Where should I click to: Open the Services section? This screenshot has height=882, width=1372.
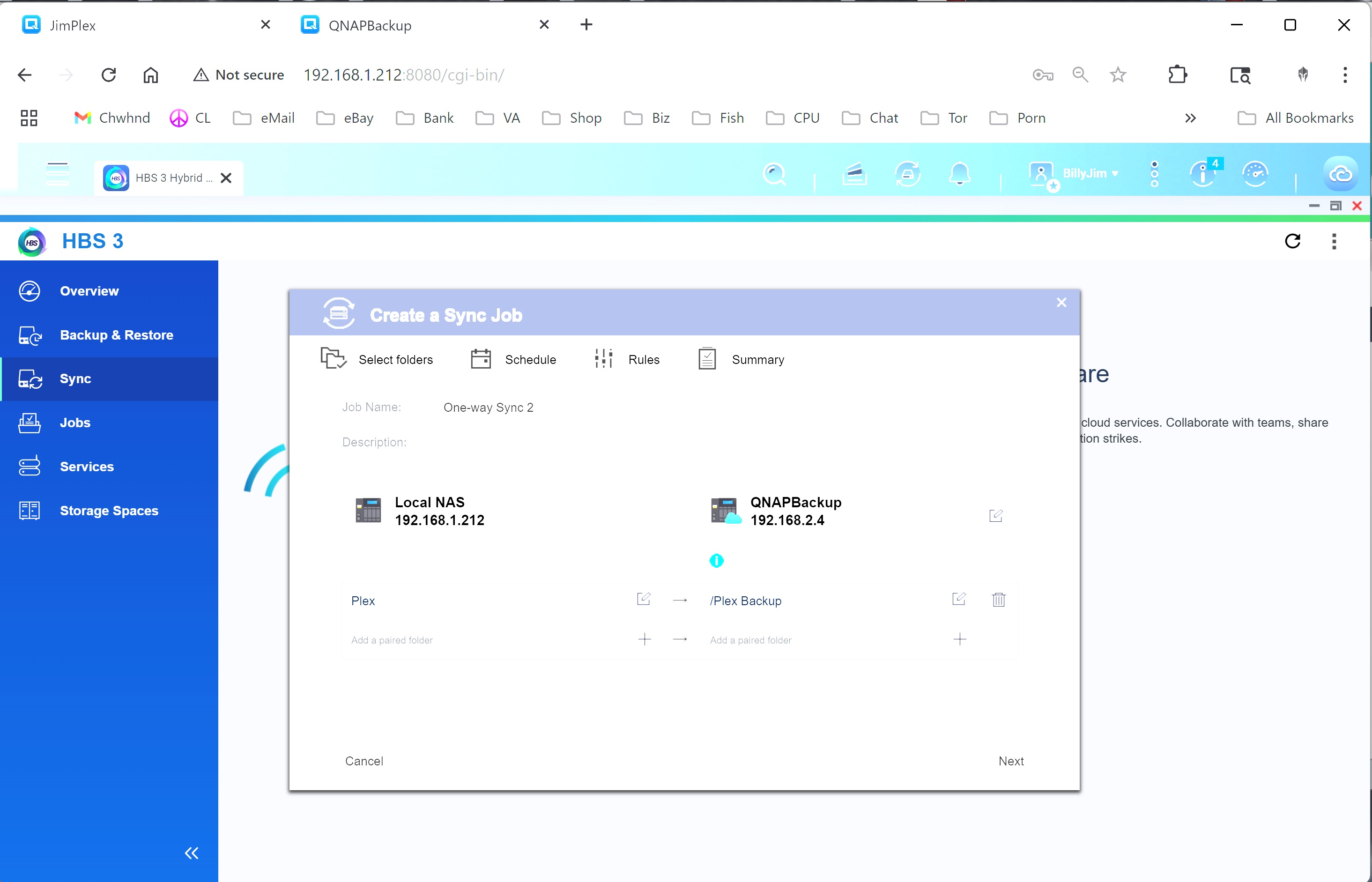(109, 467)
